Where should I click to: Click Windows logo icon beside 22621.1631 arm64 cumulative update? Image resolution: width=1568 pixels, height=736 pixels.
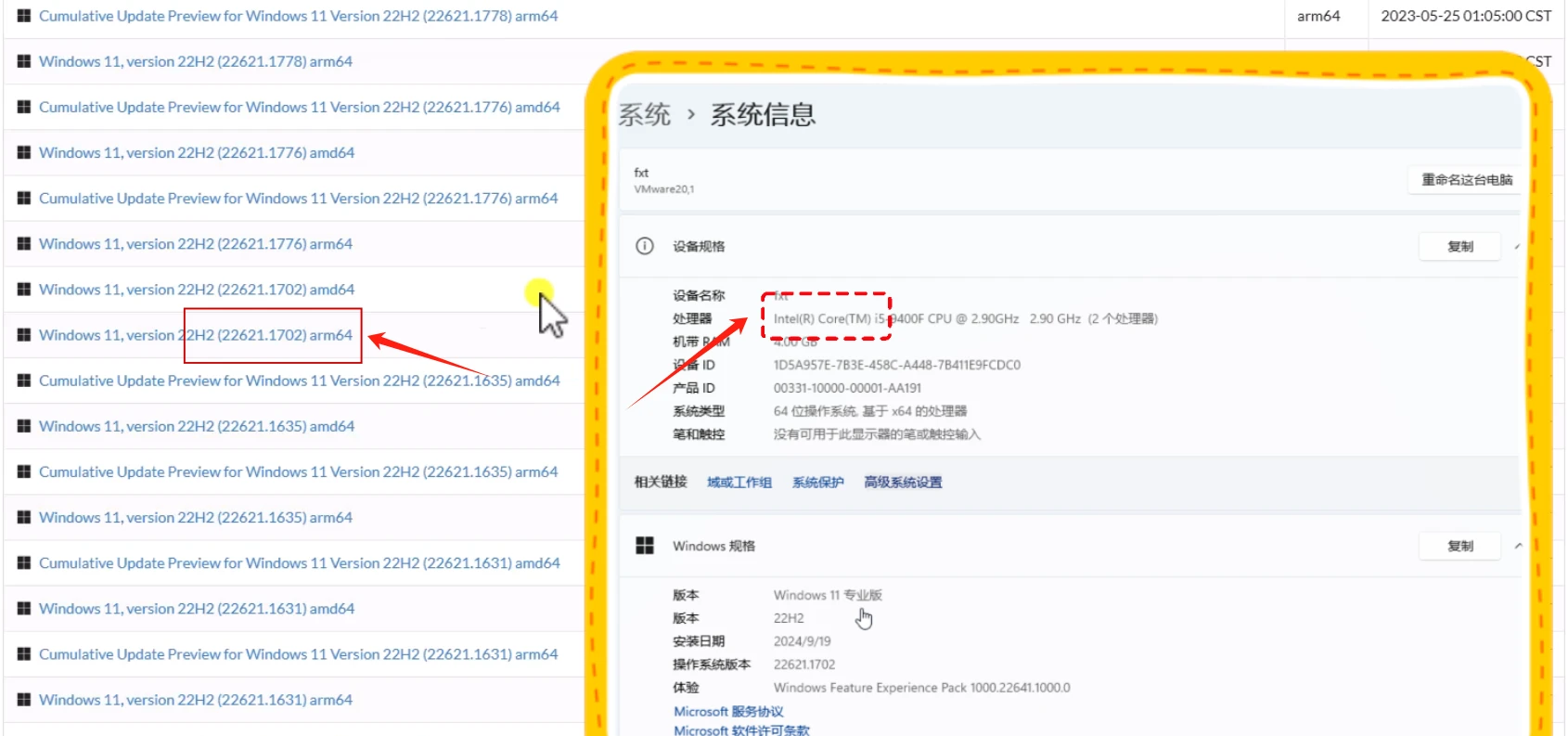24,653
